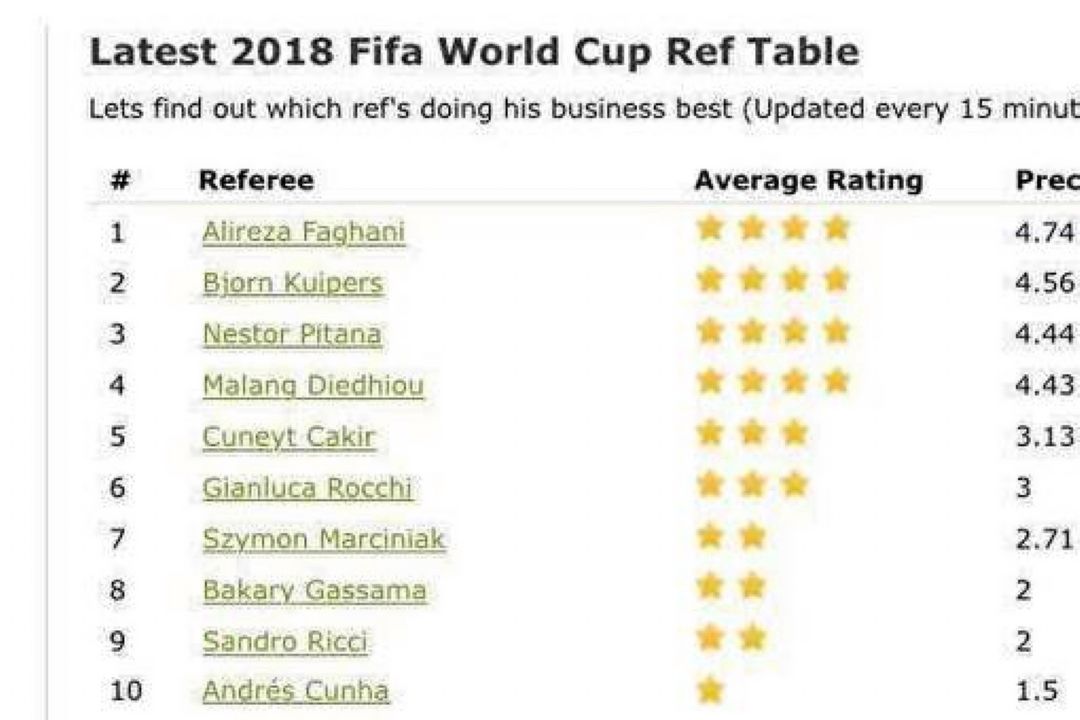
Task: Click Alireza Faghani's fourth rating star
Action: [837, 229]
